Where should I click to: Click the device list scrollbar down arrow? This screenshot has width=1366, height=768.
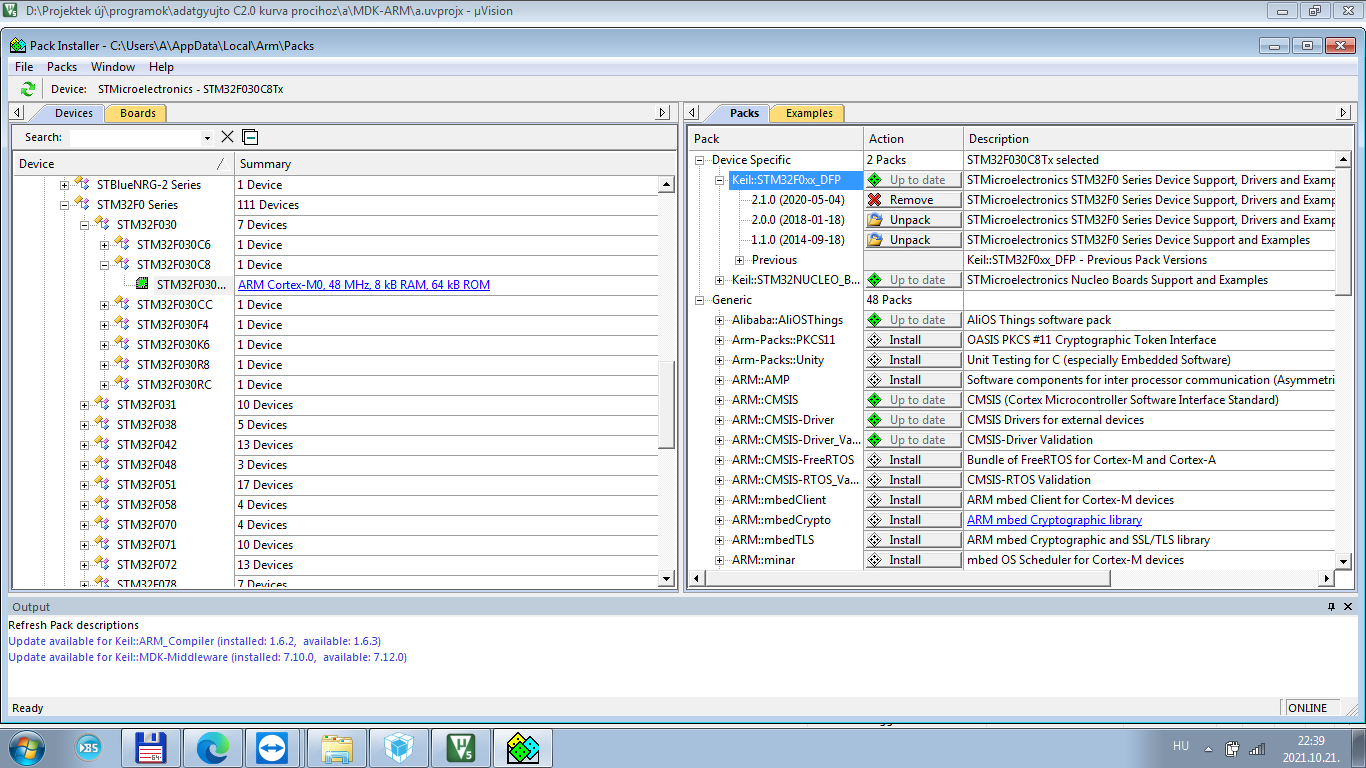point(666,578)
